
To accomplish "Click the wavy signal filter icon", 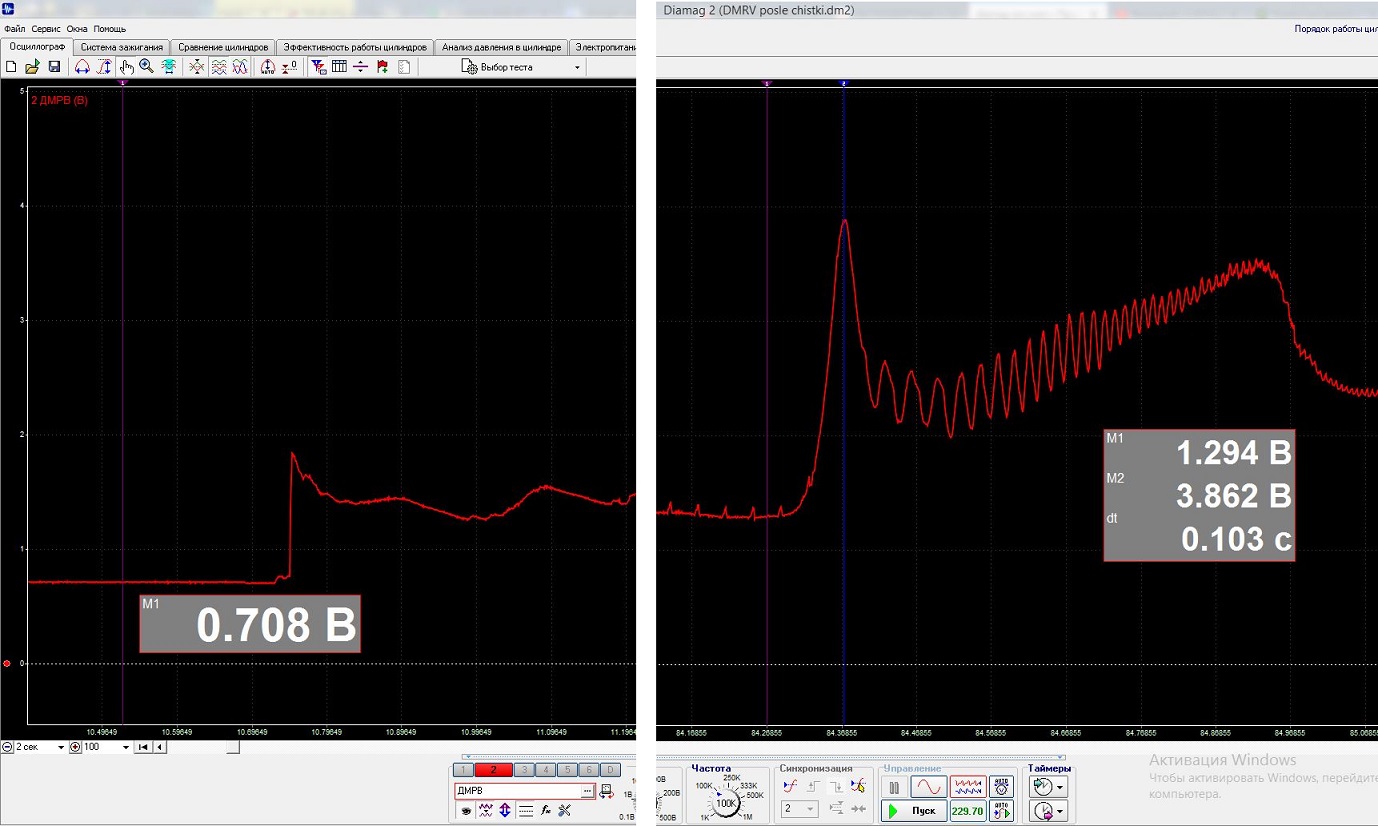I will point(486,811).
